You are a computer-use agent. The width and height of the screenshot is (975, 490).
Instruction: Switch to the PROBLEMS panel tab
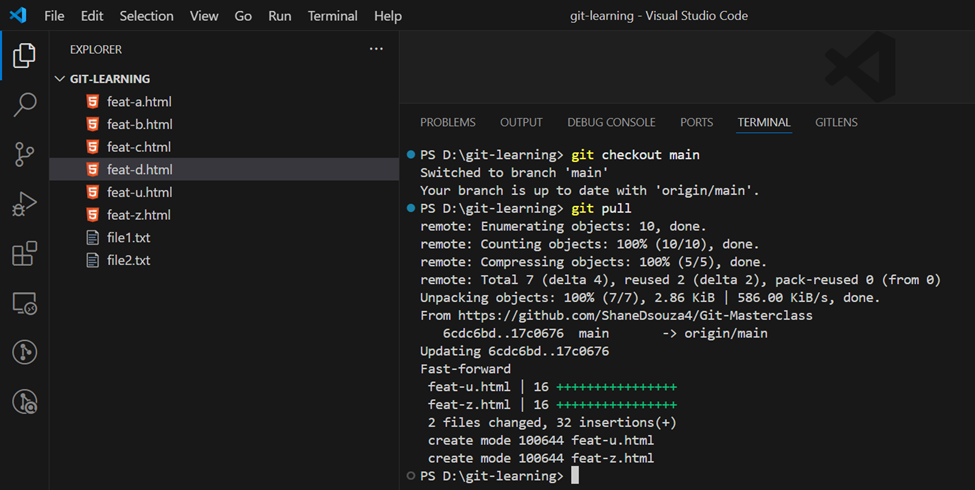coord(448,122)
